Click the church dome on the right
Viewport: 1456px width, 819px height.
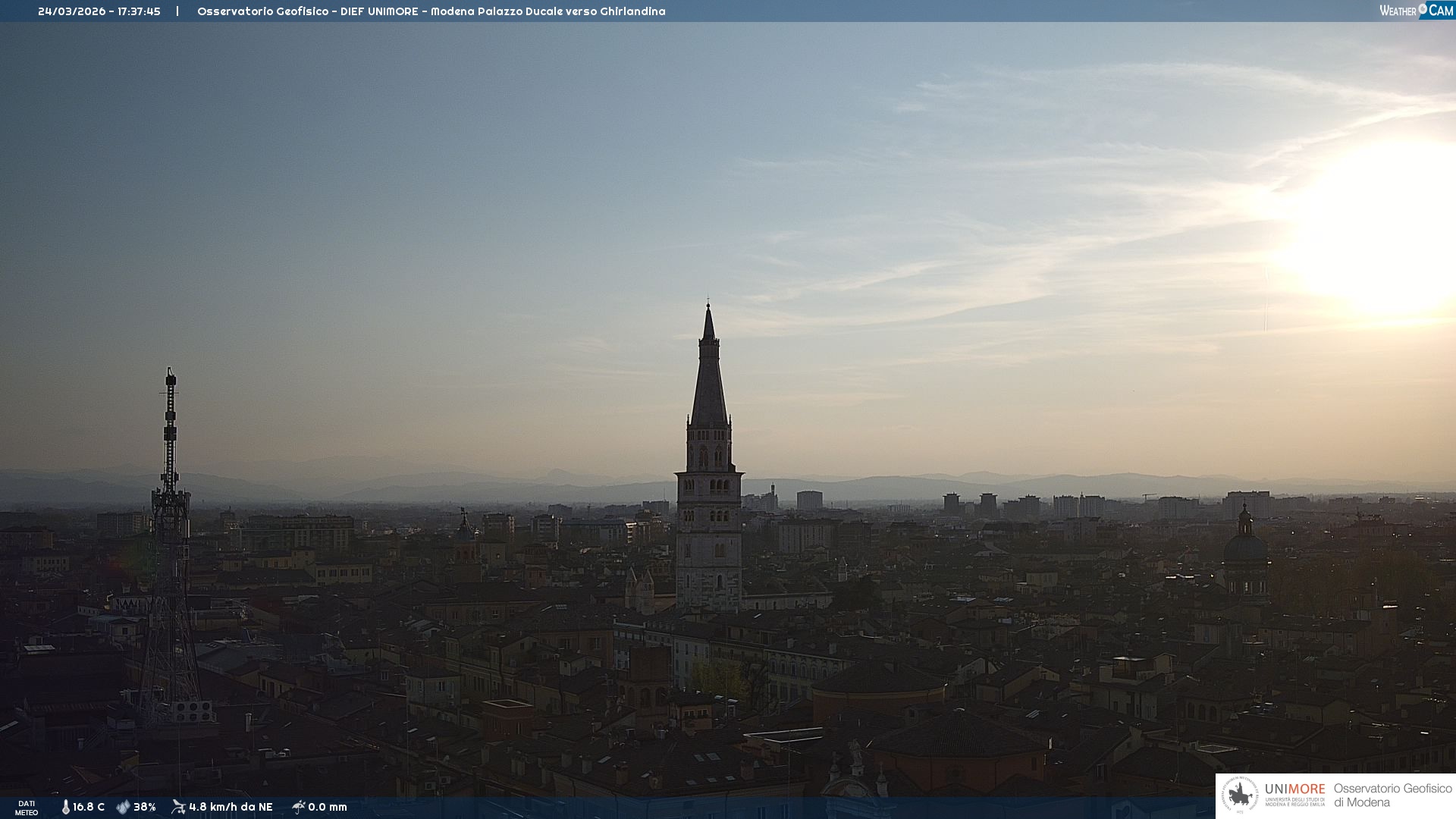point(1245,548)
